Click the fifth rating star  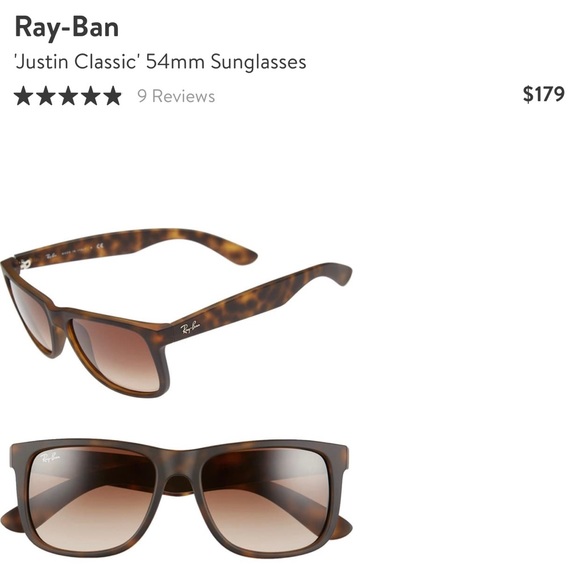(x=112, y=96)
